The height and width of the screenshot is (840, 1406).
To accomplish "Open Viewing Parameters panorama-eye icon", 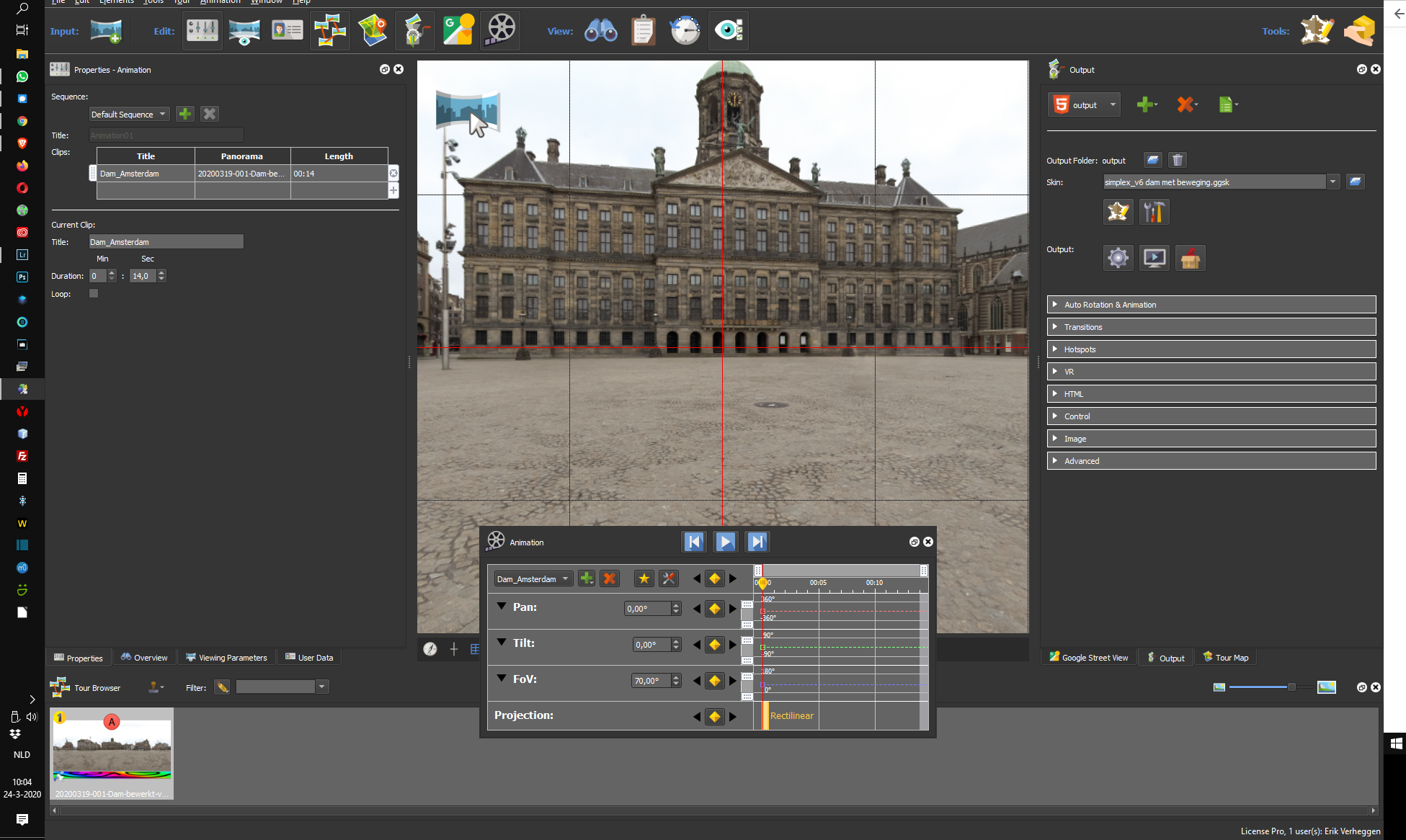I will pos(244,31).
